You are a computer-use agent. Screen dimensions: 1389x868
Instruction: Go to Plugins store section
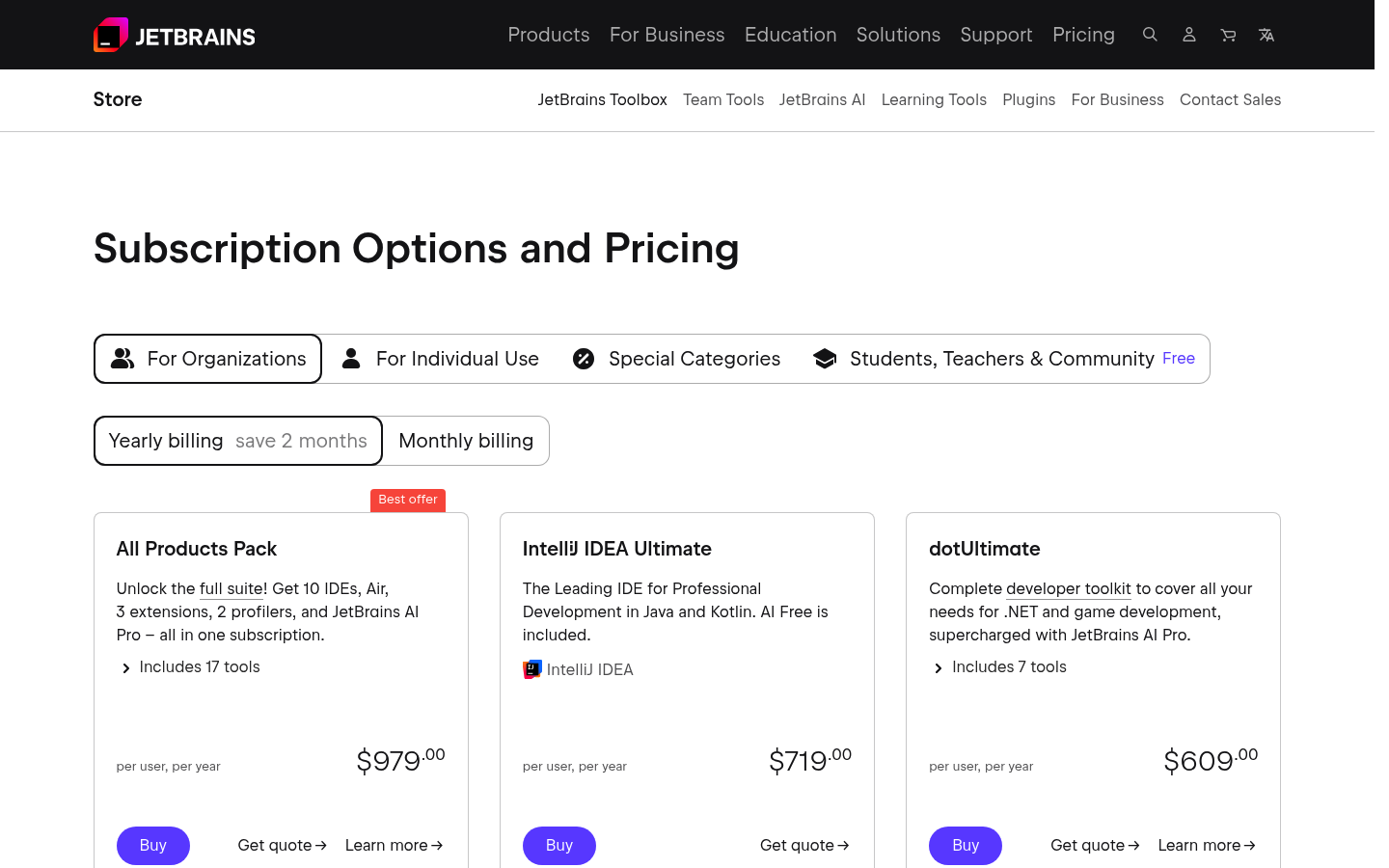[x=1029, y=99]
